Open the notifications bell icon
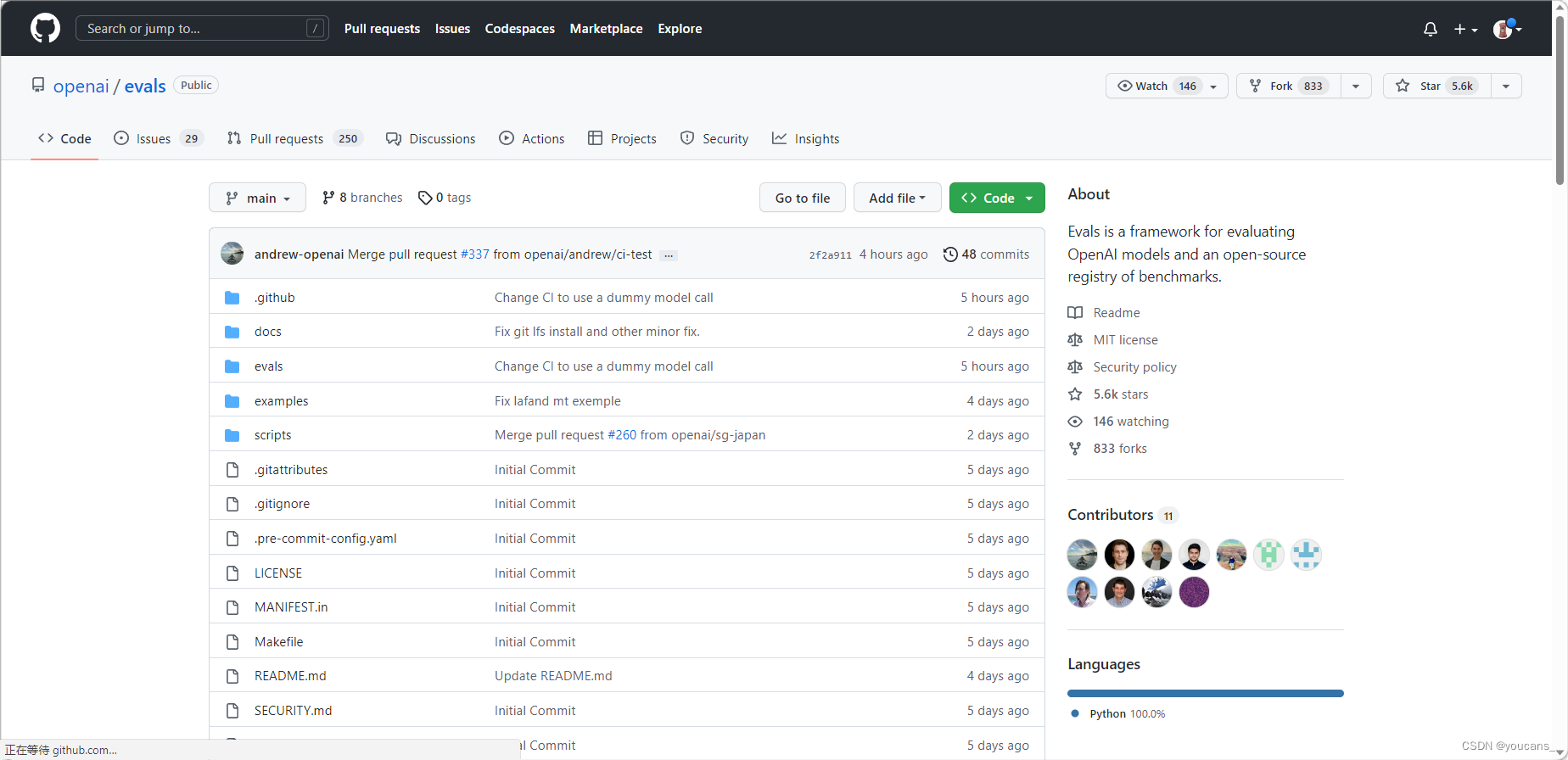 pyautogui.click(x=1431, y=29)
